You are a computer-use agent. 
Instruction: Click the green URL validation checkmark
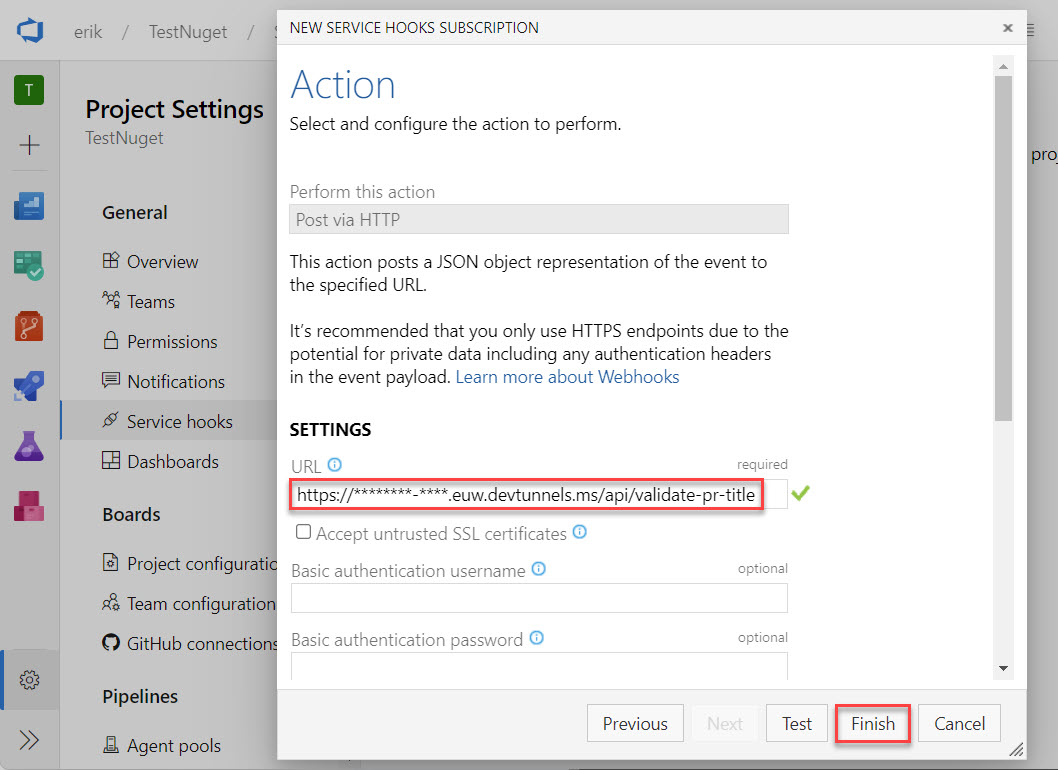click(x=800, y=493)
